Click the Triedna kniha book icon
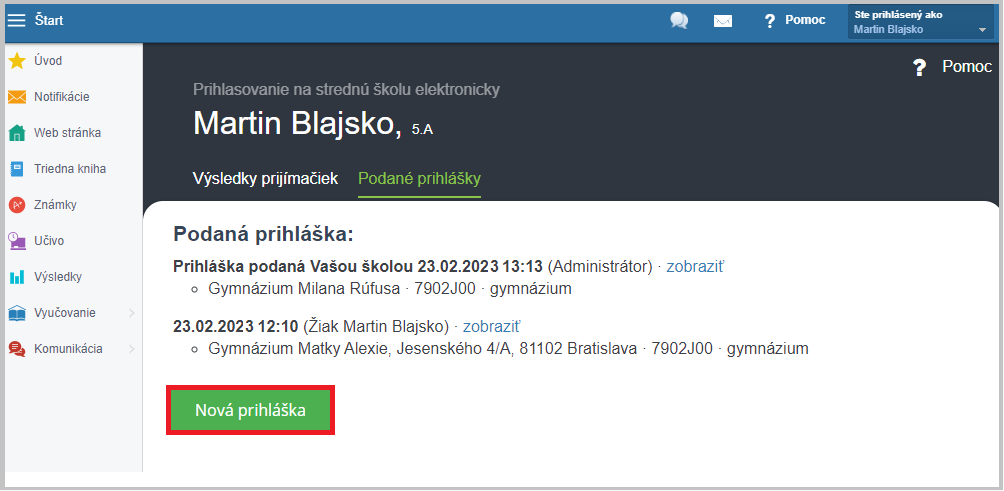The image size is (1004, 491). click(17, 169)
